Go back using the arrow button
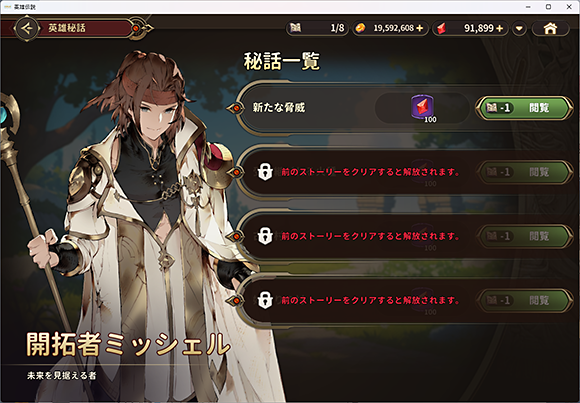The height and width of the screenshot is (403, 580). tap(27, 28)
